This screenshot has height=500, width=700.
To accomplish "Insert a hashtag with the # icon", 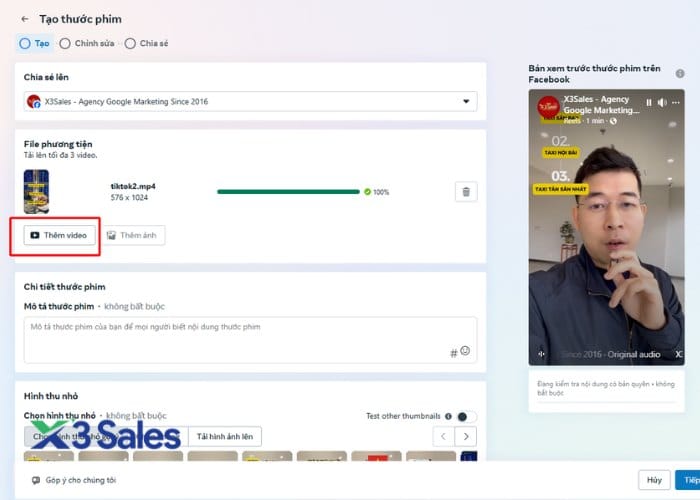I will [454, 354].
